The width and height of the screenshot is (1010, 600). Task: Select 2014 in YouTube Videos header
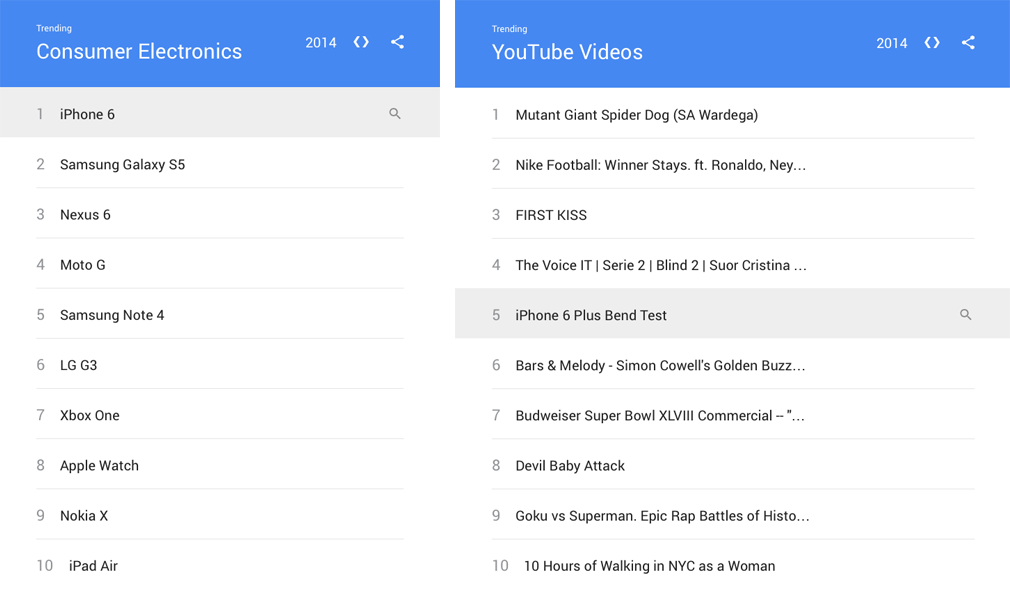(891, 43)
